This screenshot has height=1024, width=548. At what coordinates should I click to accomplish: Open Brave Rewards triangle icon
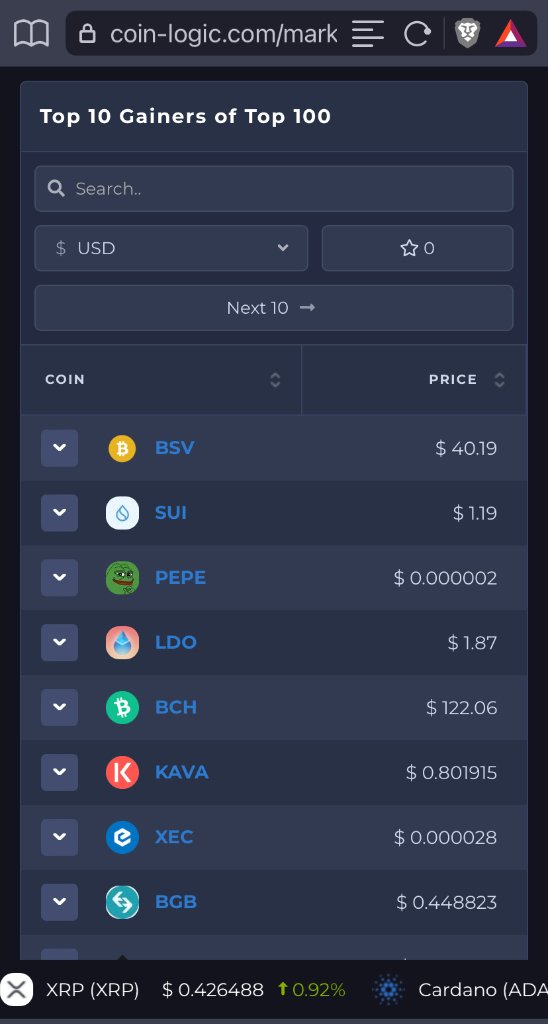coord(511,33)
